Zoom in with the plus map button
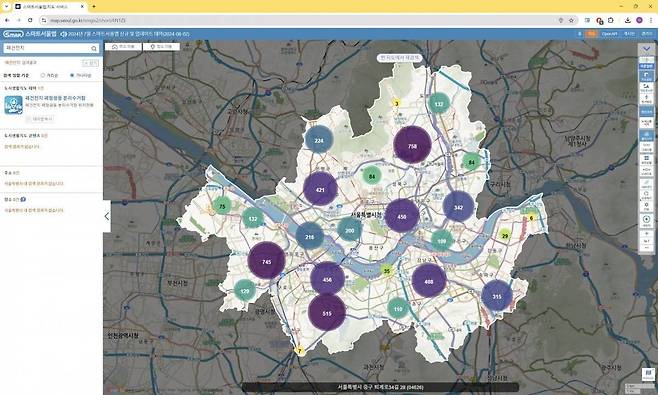Image resolution: width=658 pixels, height=395 pixels. coord(646,234)
